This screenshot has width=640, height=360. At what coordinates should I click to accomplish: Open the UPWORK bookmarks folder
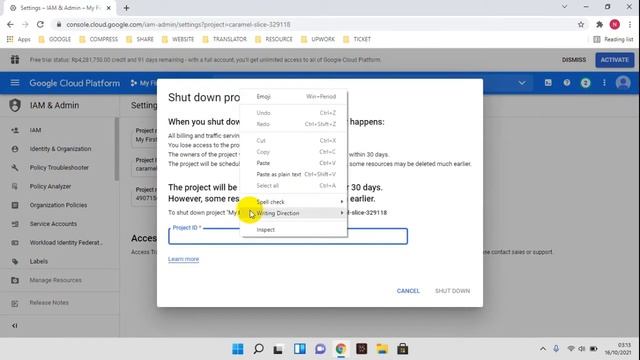(318, 39)
